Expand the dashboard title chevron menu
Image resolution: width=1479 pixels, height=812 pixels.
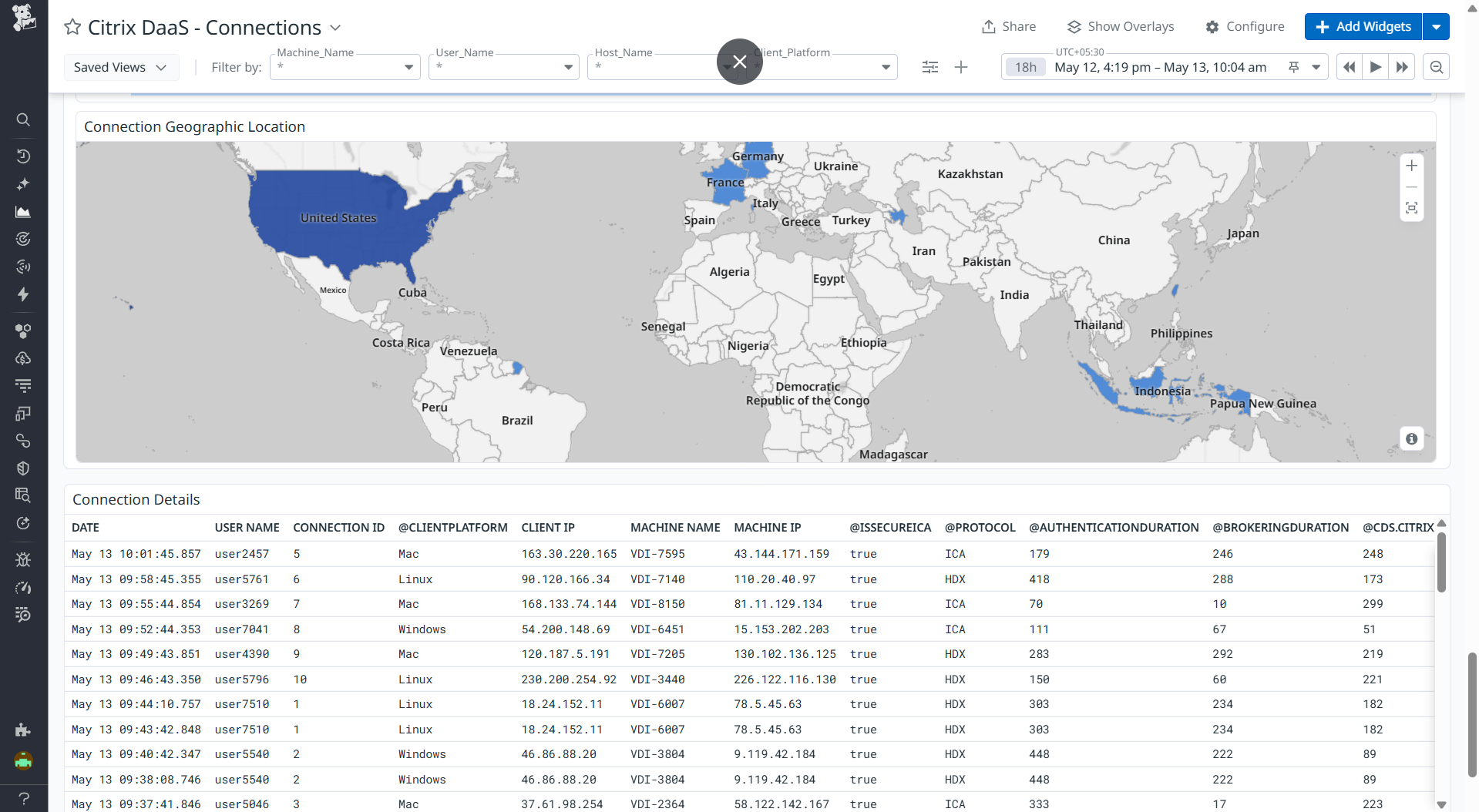point(335,28)
